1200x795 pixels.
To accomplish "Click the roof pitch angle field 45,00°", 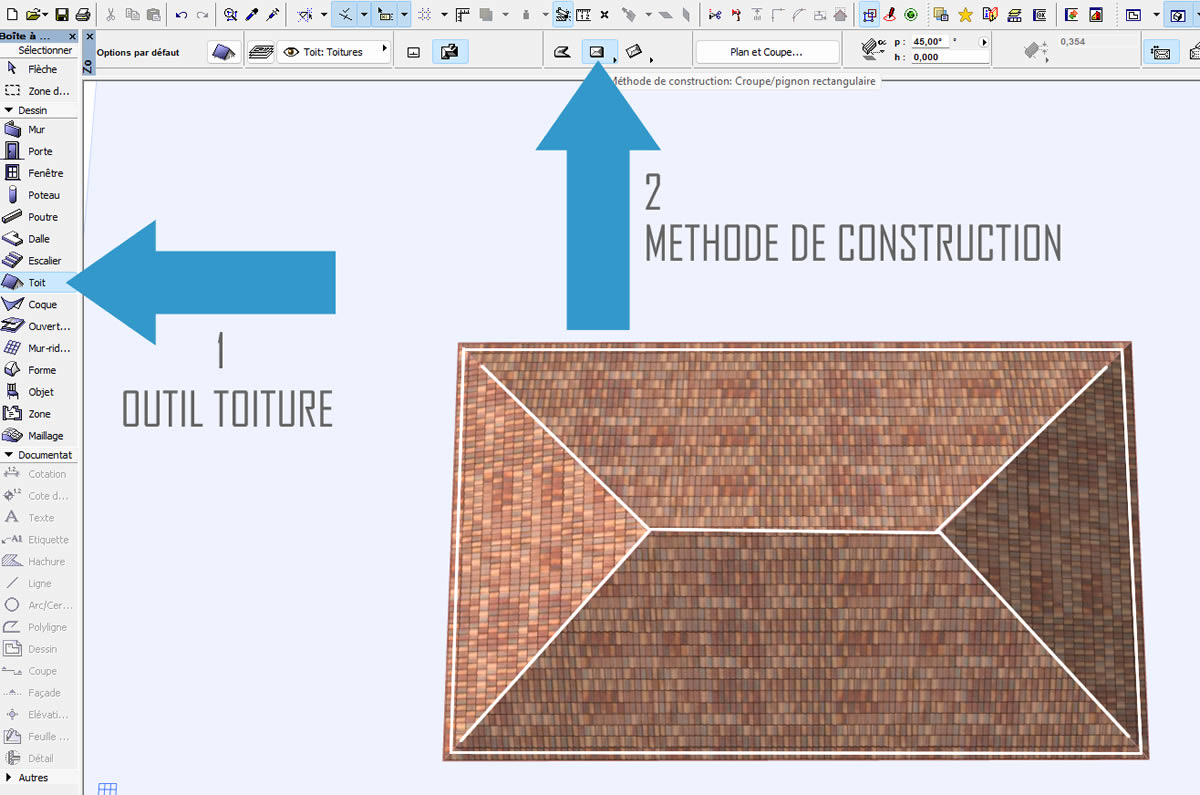I will [941, 43].
